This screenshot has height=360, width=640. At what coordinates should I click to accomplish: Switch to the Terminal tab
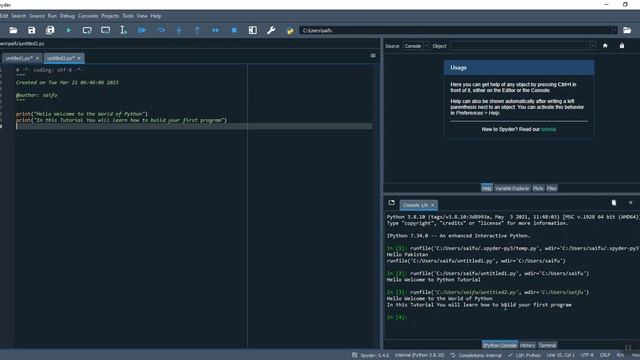point(547,345)
